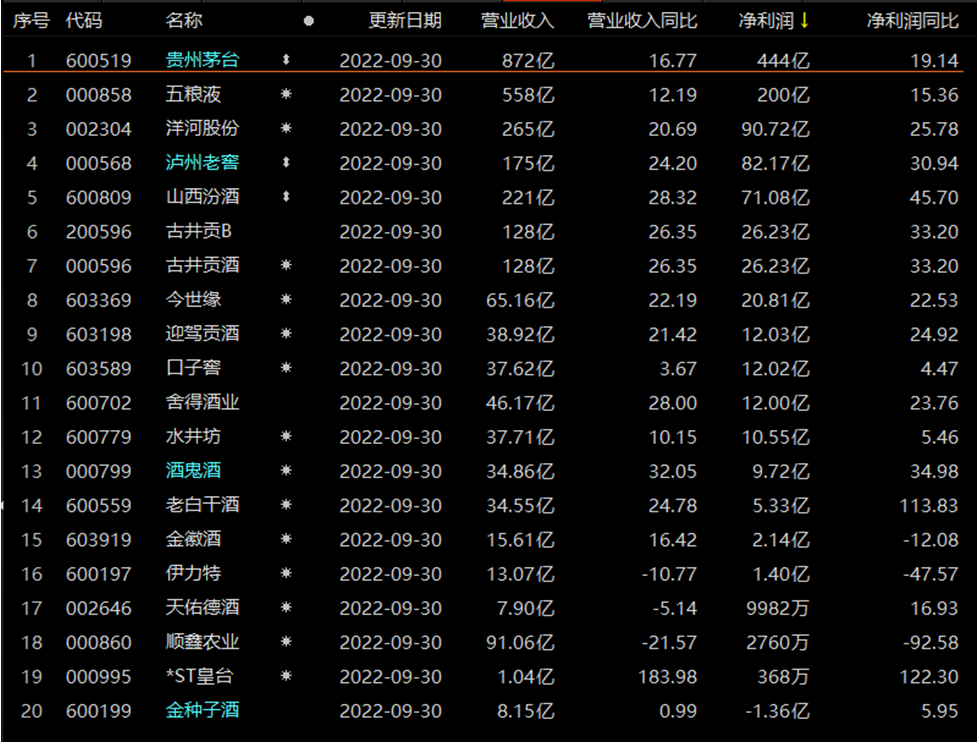Click the 更新日期 column header

404,21
